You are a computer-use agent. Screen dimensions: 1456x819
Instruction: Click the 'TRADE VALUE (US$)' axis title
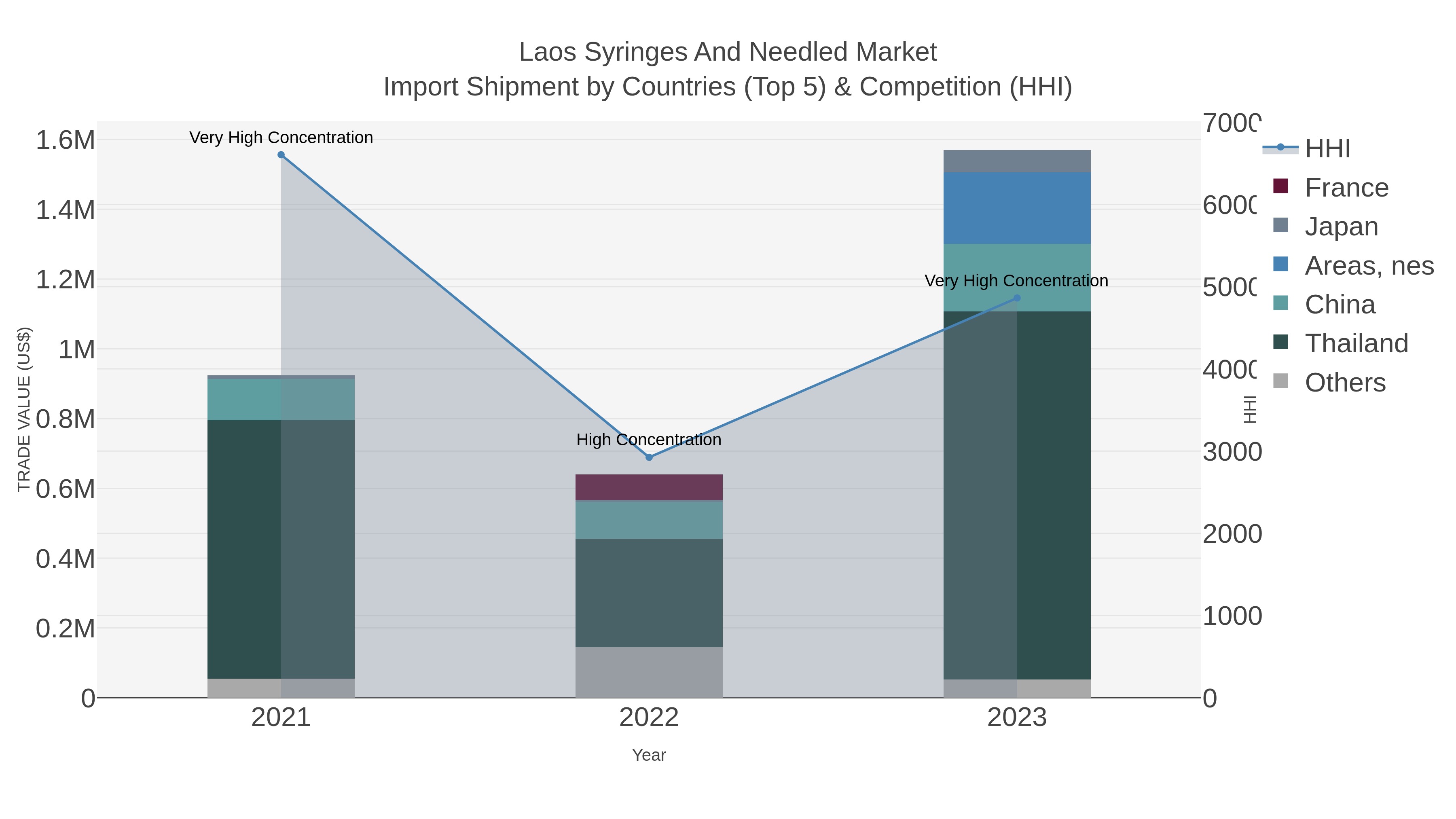click(x=24, y=409)
